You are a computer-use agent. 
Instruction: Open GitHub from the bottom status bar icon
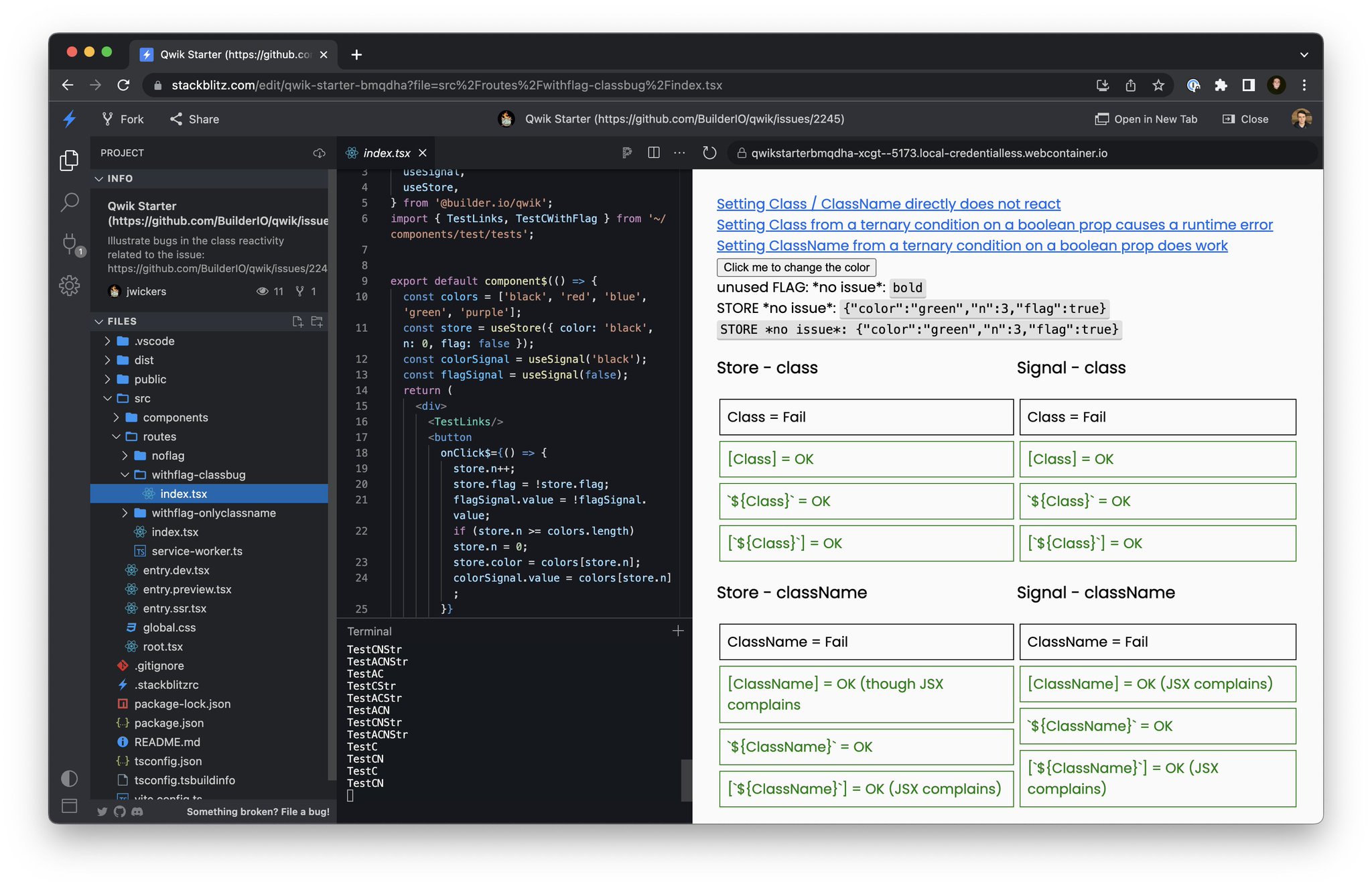click(120, 812)
